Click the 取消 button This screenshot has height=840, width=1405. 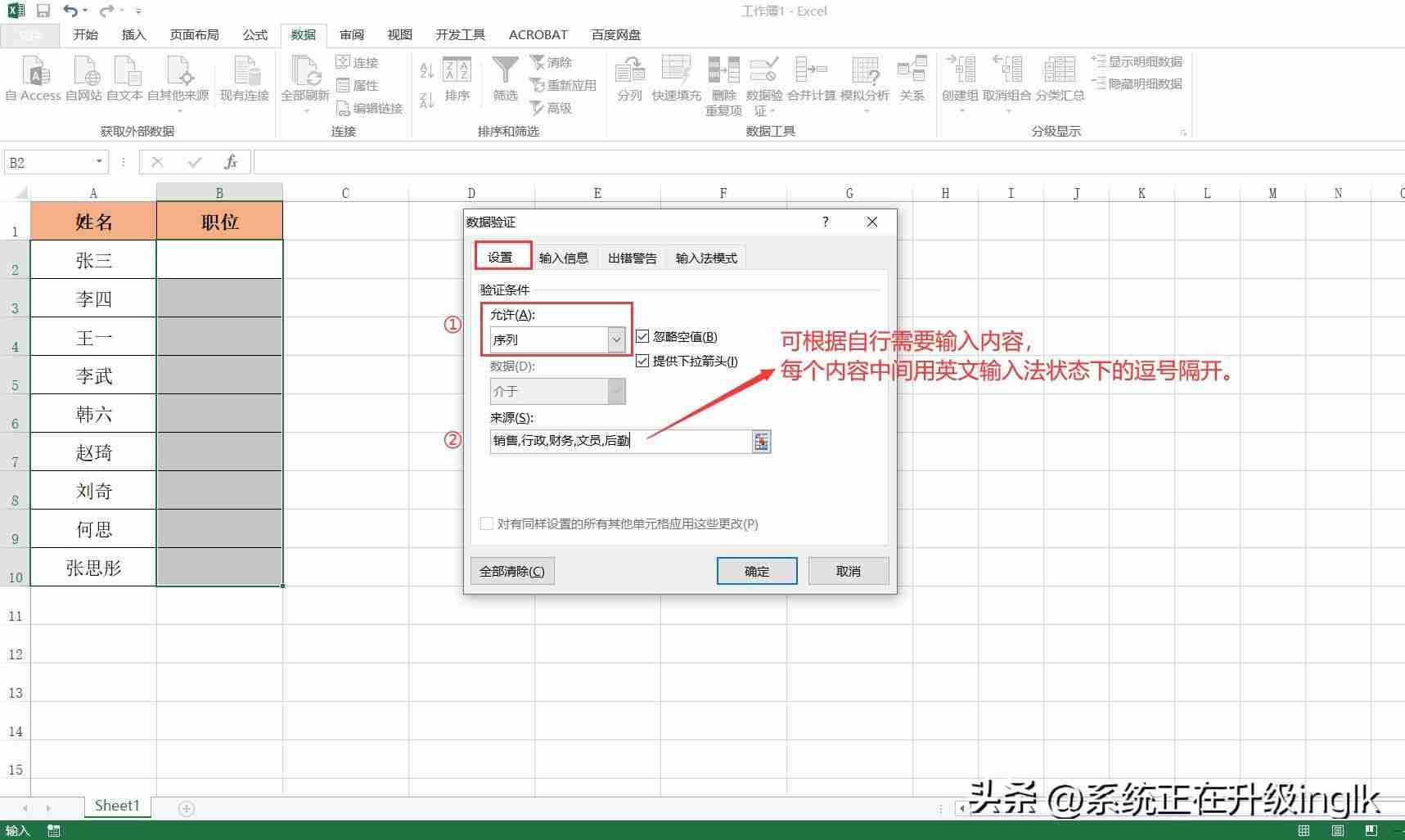tap(849, 571)
